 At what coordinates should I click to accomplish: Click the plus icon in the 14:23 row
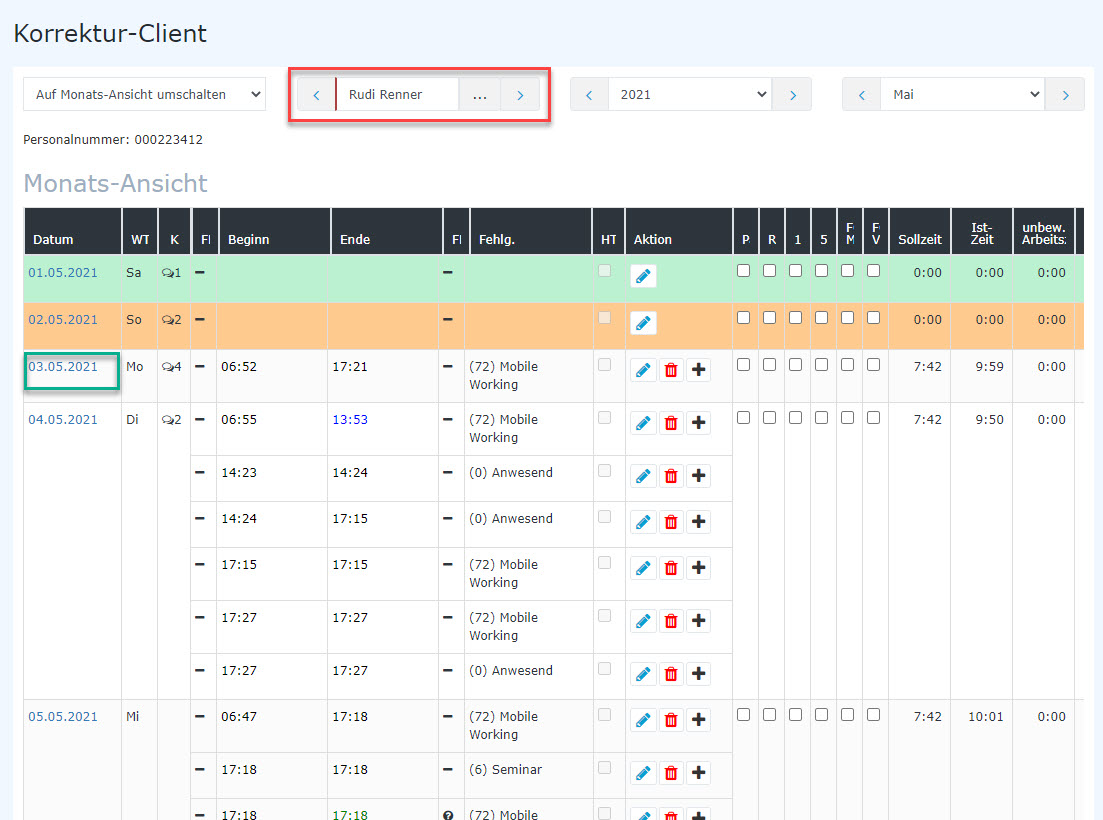click(699, 476)
